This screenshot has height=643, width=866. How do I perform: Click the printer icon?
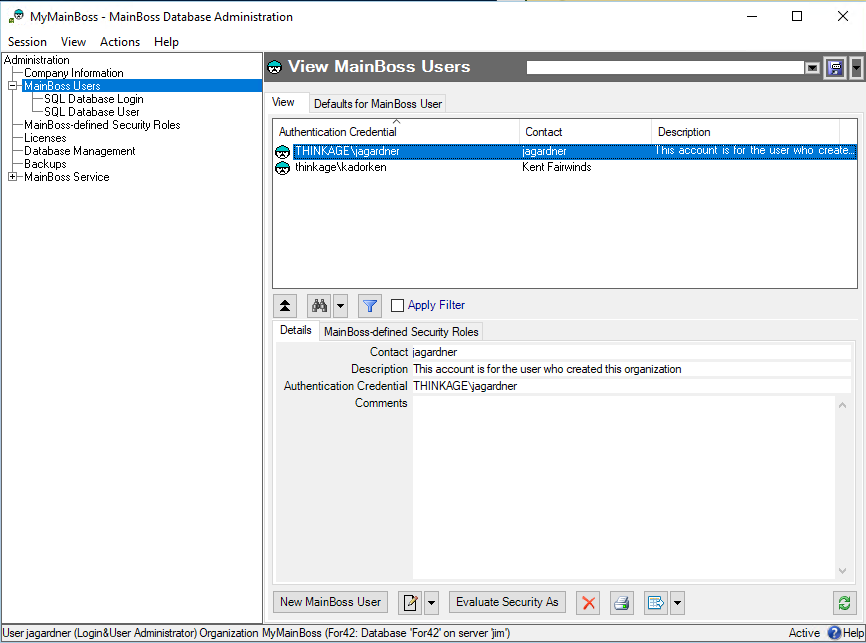click(x=621, y=603)
